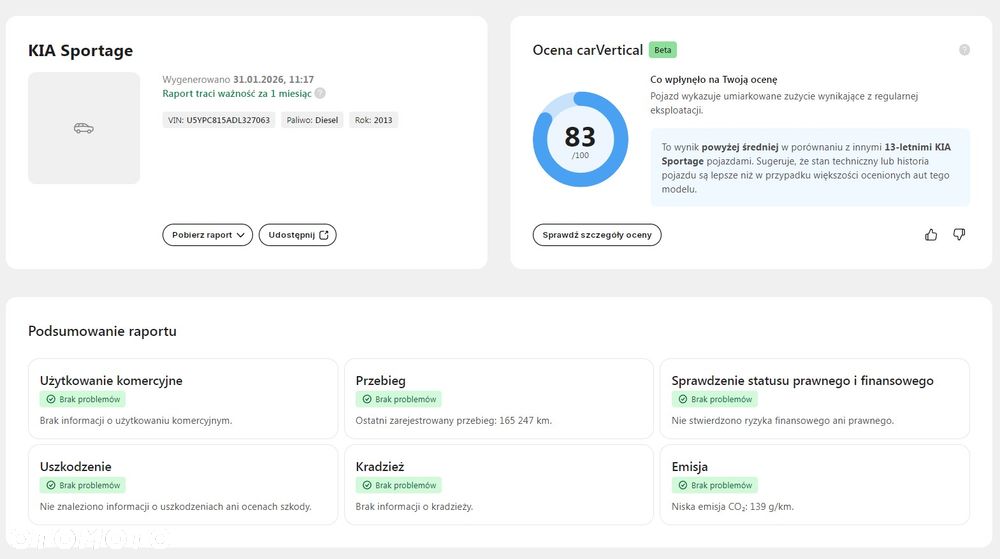Click Brak problemów badge under Przebieg
This screenshot has height=559, width=1000.
coord(399,399)
